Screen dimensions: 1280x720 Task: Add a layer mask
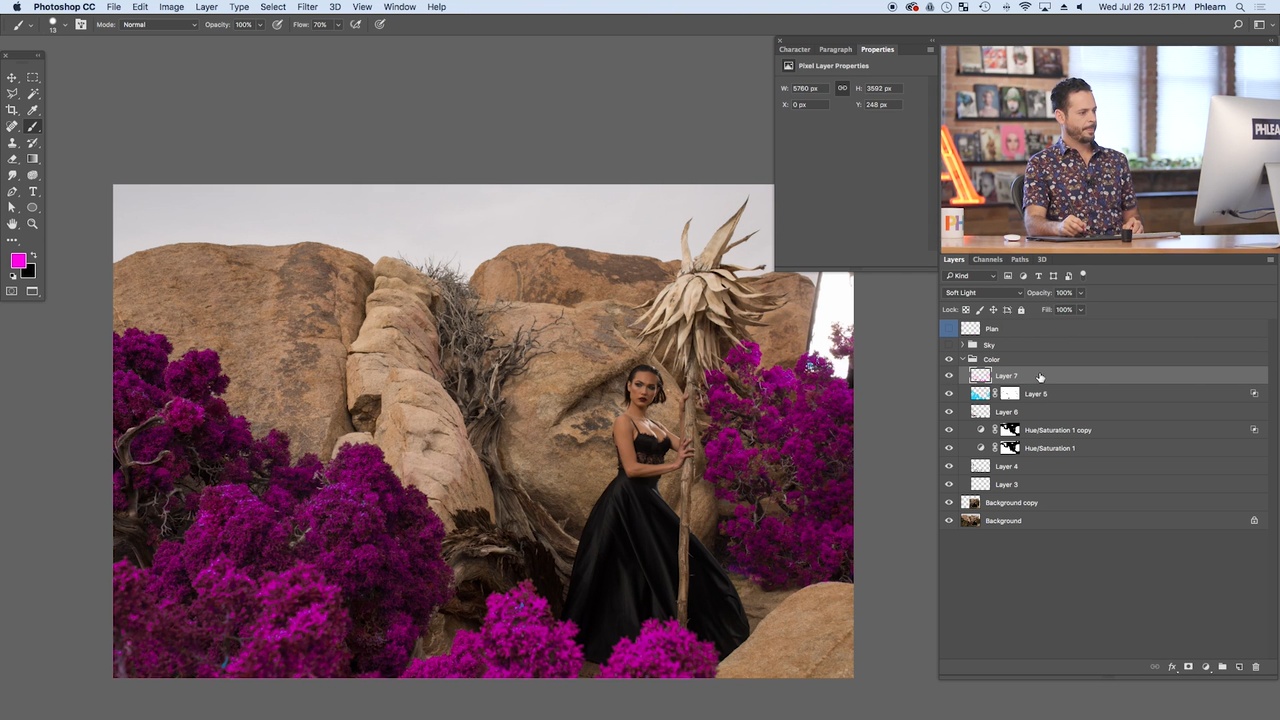coord(1188,667)
